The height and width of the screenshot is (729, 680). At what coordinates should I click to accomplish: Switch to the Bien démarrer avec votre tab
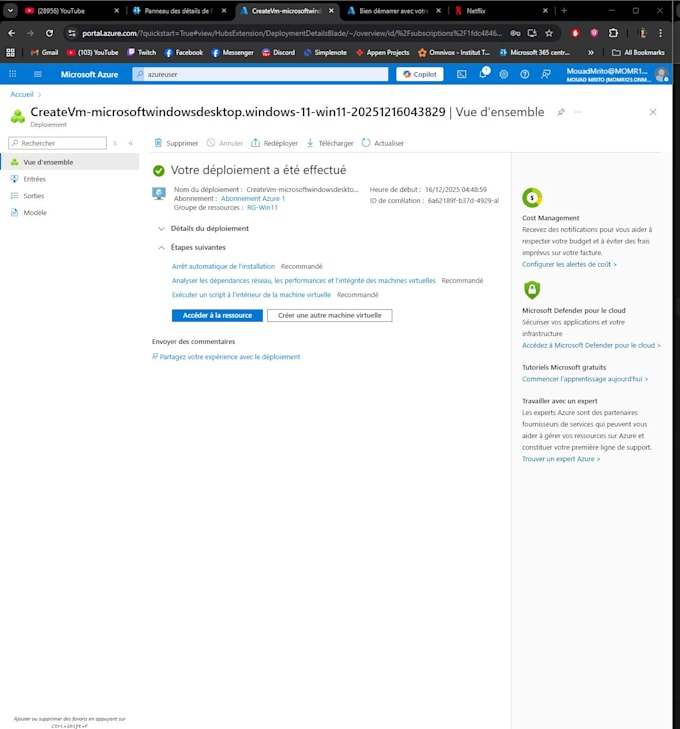pos(392,11)
